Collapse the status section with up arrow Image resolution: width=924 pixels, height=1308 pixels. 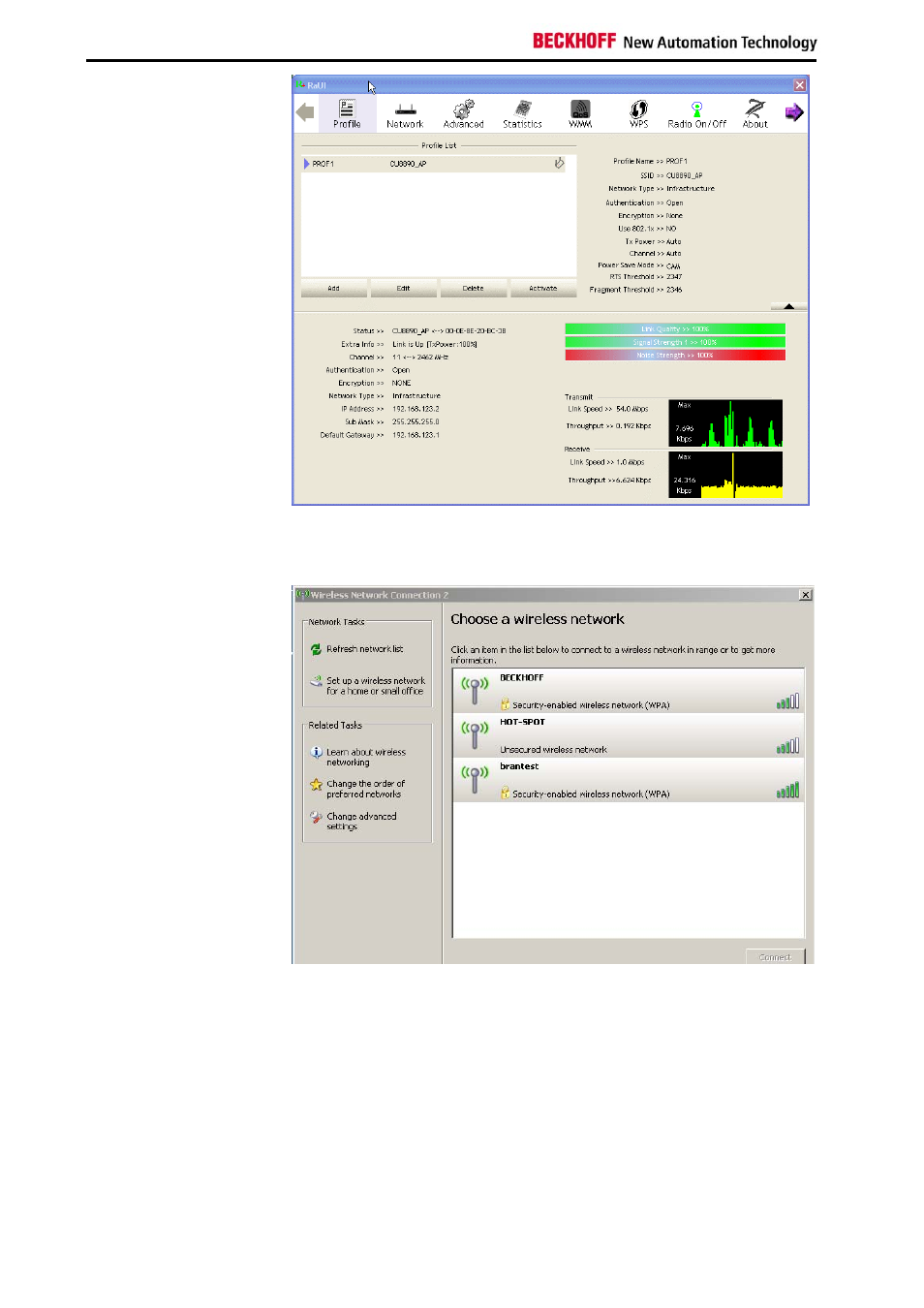click(788, 306)
